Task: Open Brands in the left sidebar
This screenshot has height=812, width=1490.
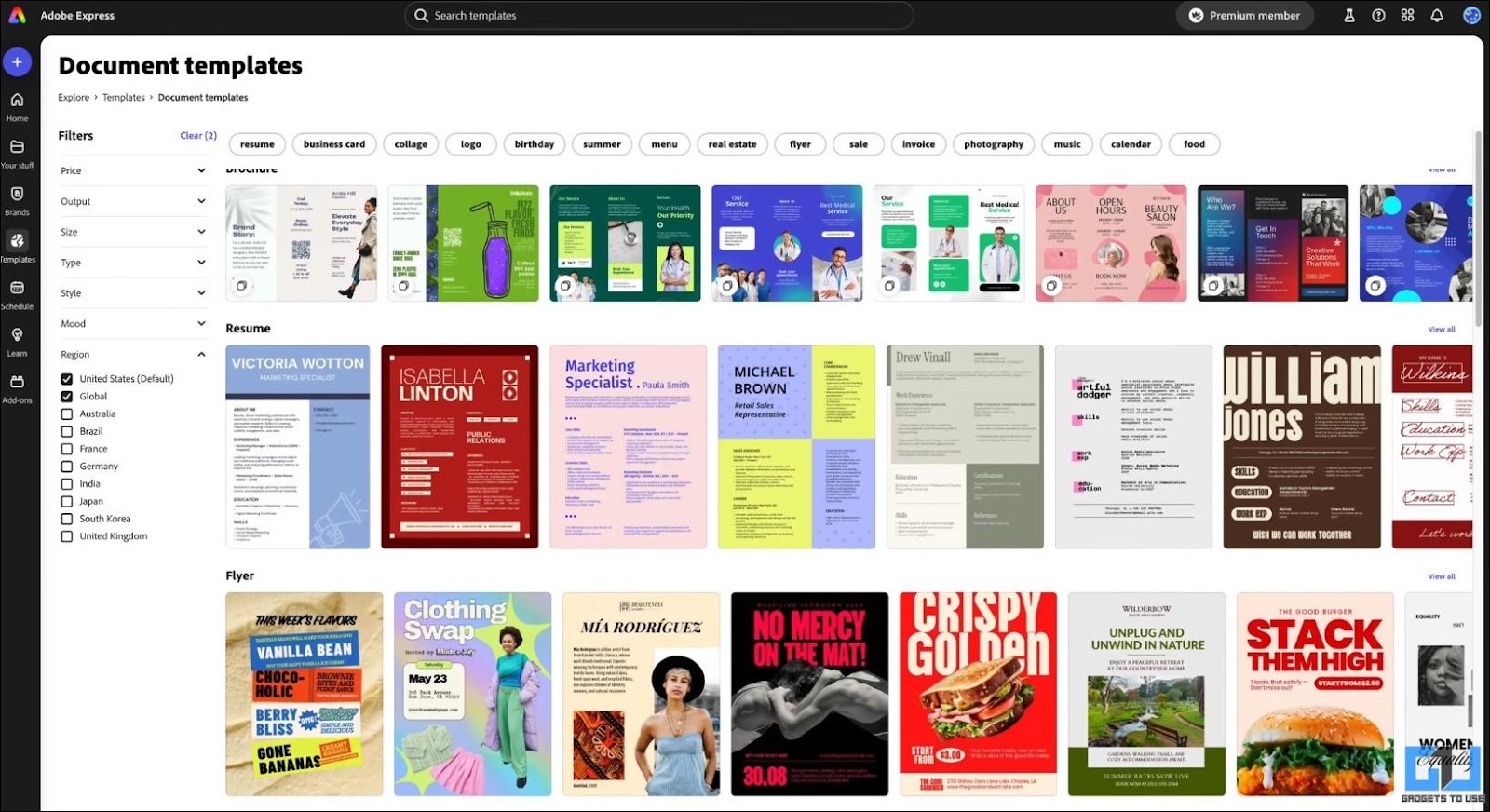Action: pyautogui.click(x=17, y=199)
